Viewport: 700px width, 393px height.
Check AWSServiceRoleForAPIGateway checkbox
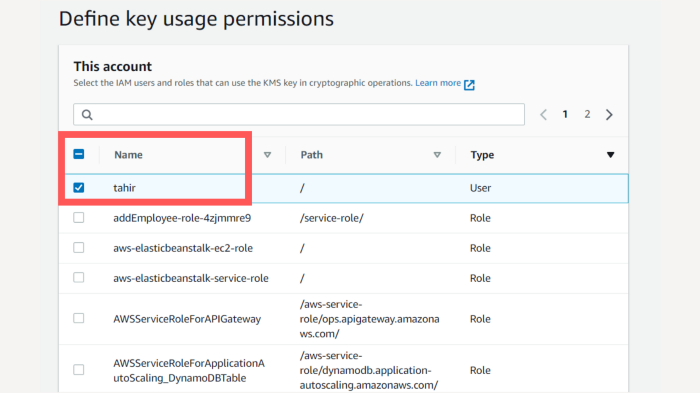pos(79,318)
